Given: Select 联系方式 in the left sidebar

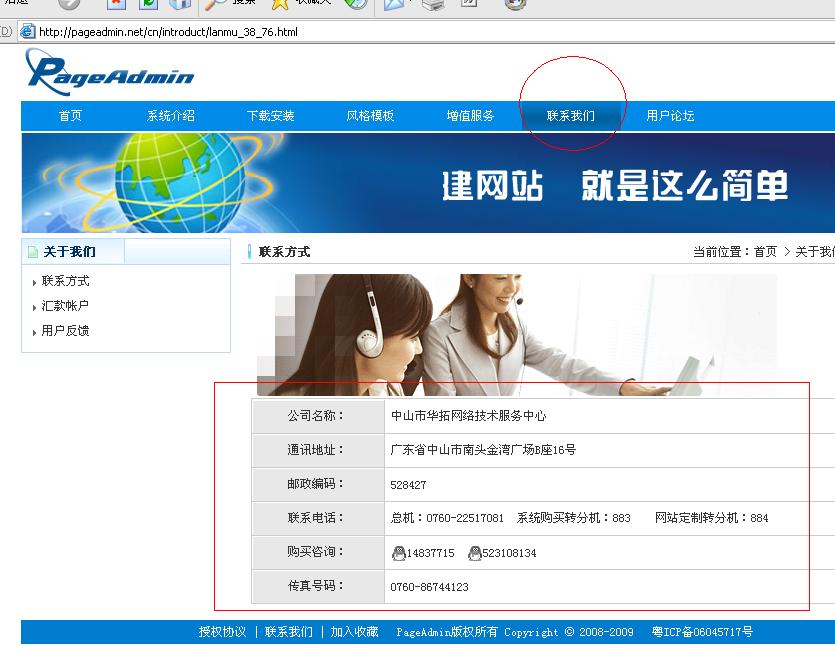Looking at the screenshot, I should coord(65,281).
